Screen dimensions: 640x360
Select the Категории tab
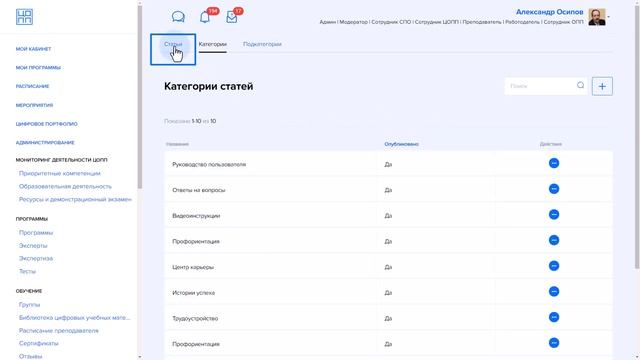(213, 44)
